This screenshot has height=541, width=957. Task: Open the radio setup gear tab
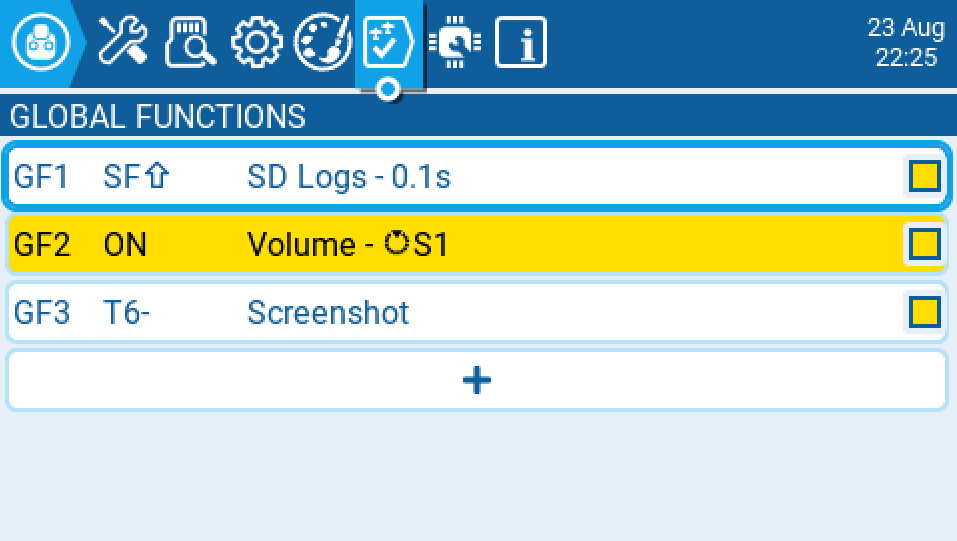pos(256,43)
